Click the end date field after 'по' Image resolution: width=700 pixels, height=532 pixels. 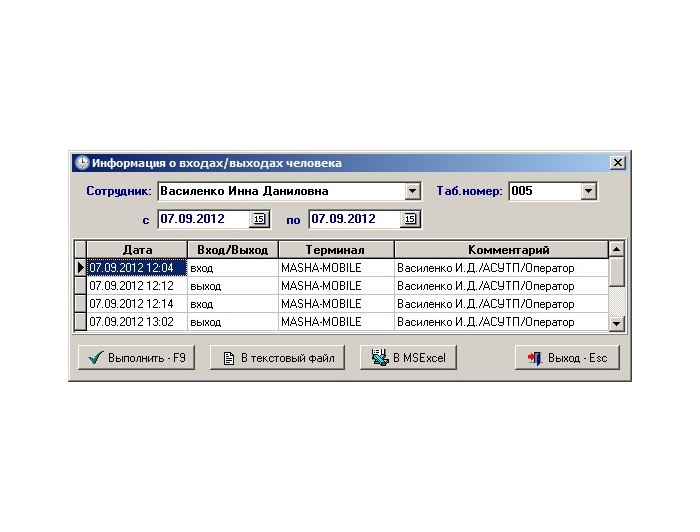click(354, 219)
